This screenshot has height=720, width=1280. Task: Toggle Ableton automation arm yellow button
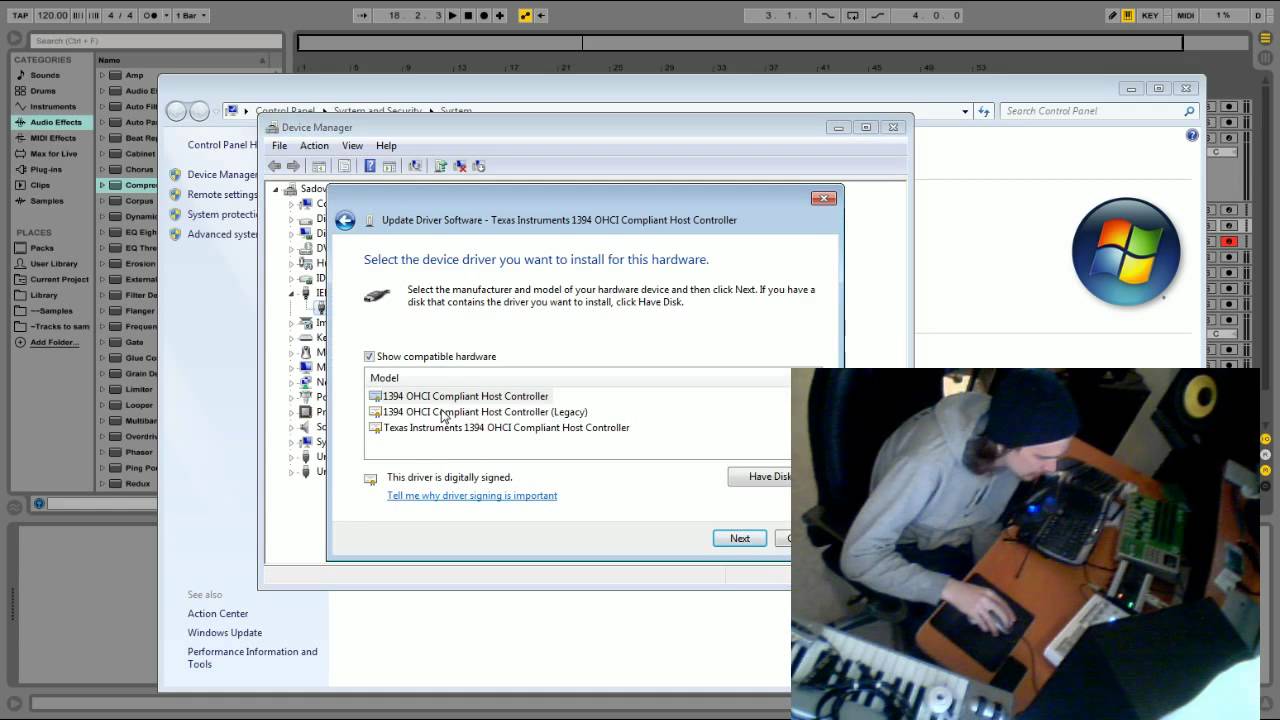pyautogui.click(x=525, y=15)
